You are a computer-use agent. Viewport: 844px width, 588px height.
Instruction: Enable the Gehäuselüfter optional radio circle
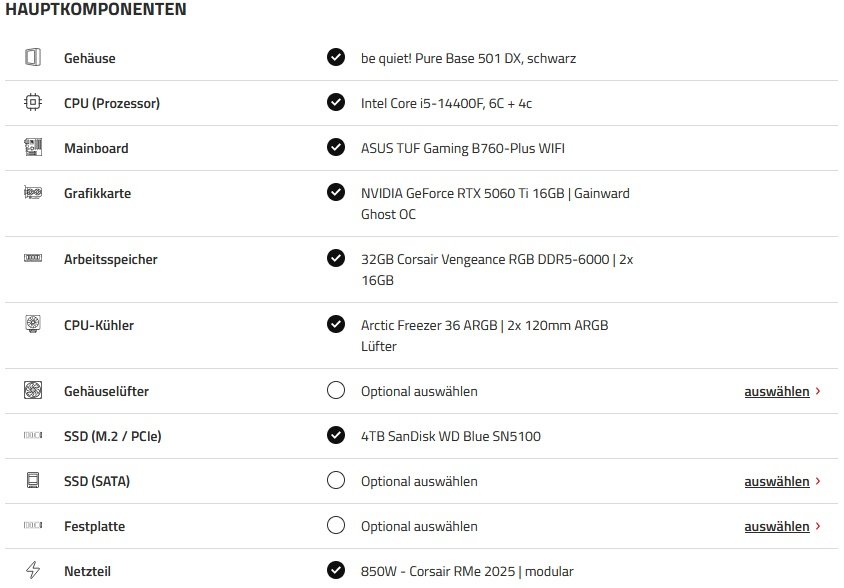336,390
